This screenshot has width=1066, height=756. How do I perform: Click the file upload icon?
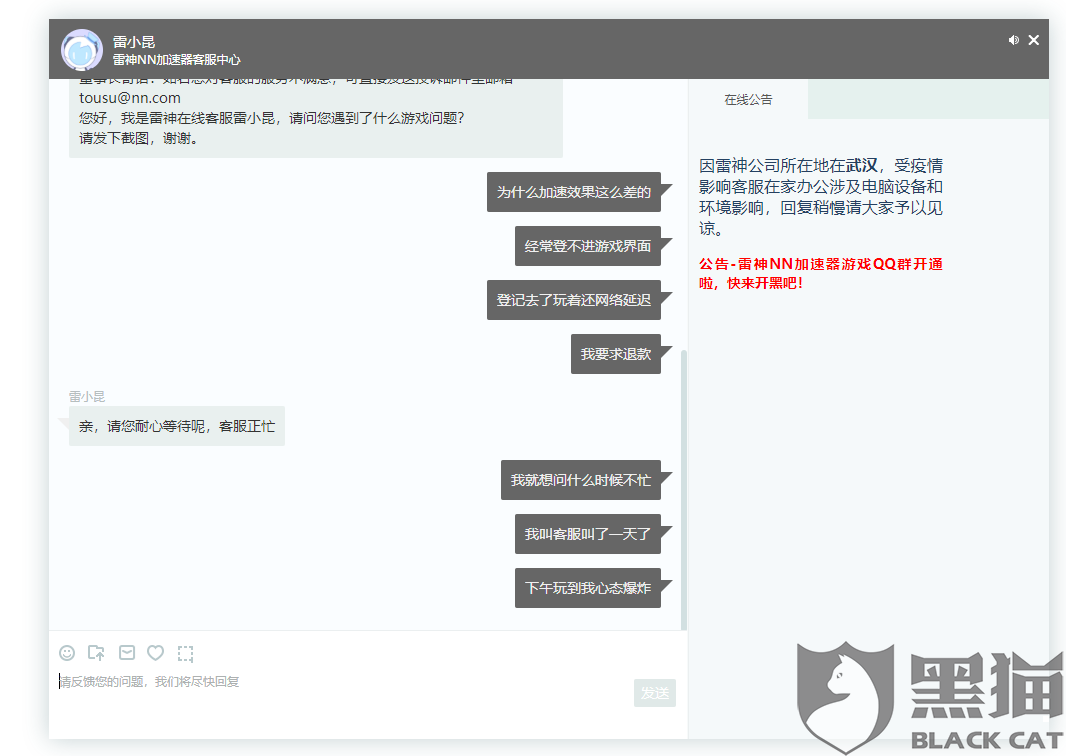(x=96, y=653)
